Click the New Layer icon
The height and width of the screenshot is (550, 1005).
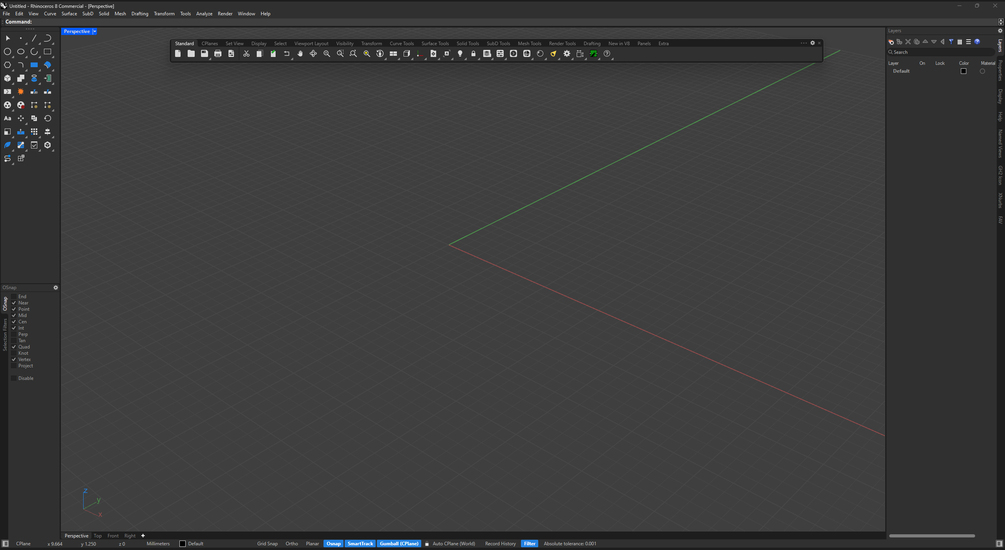click(891, 42)
